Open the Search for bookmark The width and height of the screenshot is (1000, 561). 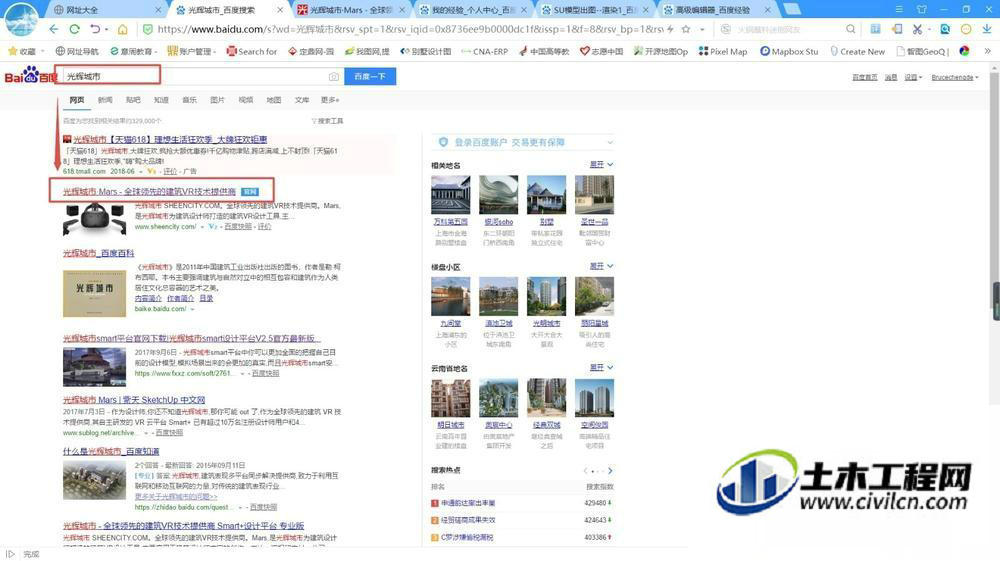click(x=252, y=52)
